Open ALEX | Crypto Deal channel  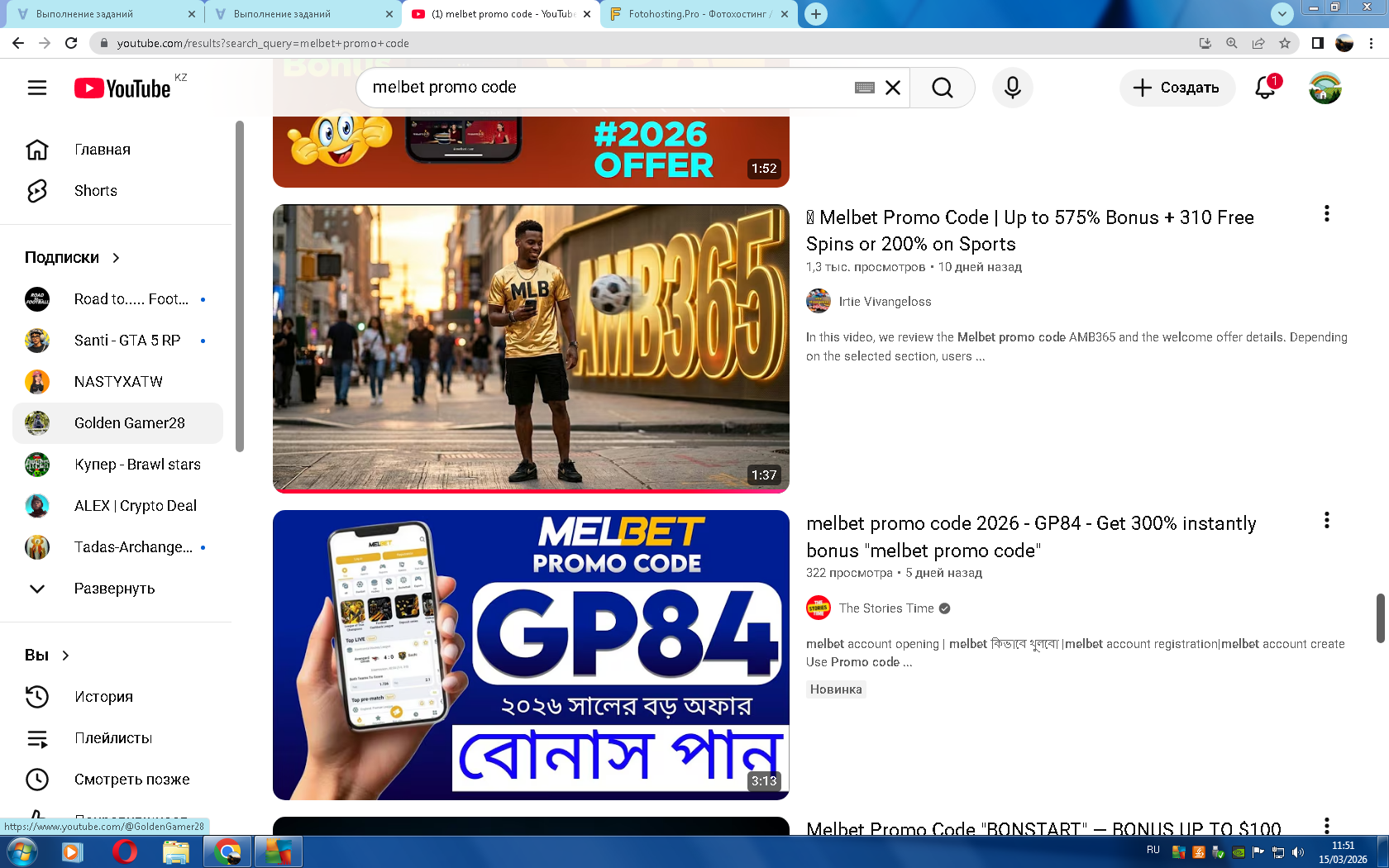click(x=117, y=506)
